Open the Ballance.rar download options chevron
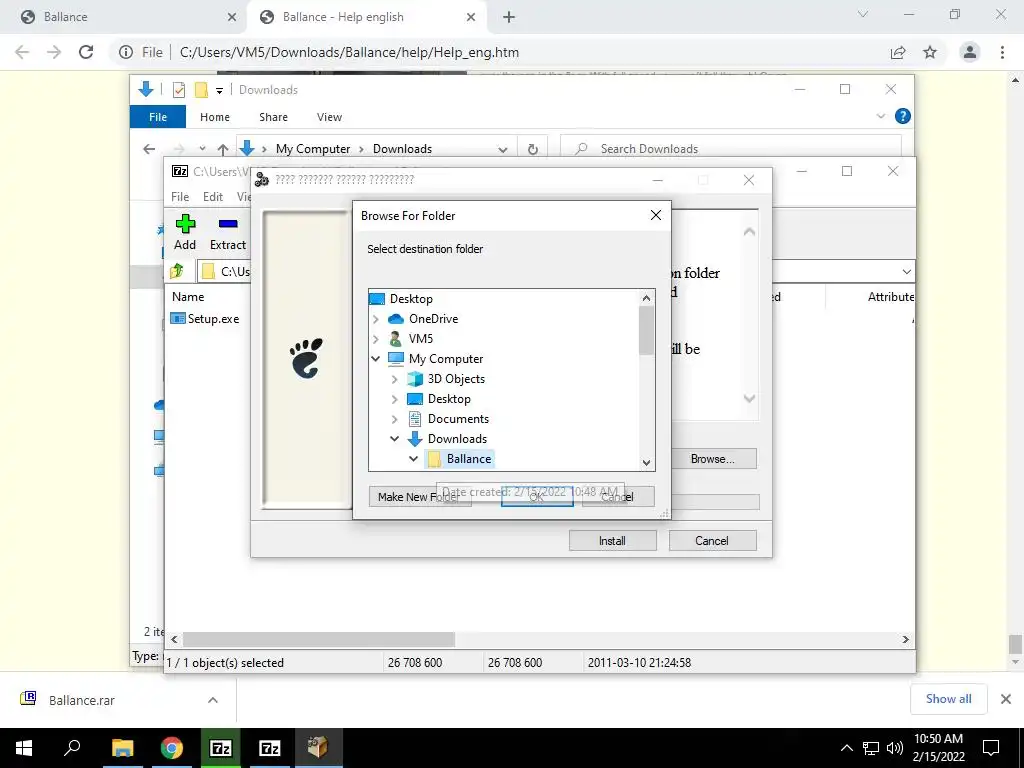Viewport: 1024px width, 768px height. click(x=213, y=700)
